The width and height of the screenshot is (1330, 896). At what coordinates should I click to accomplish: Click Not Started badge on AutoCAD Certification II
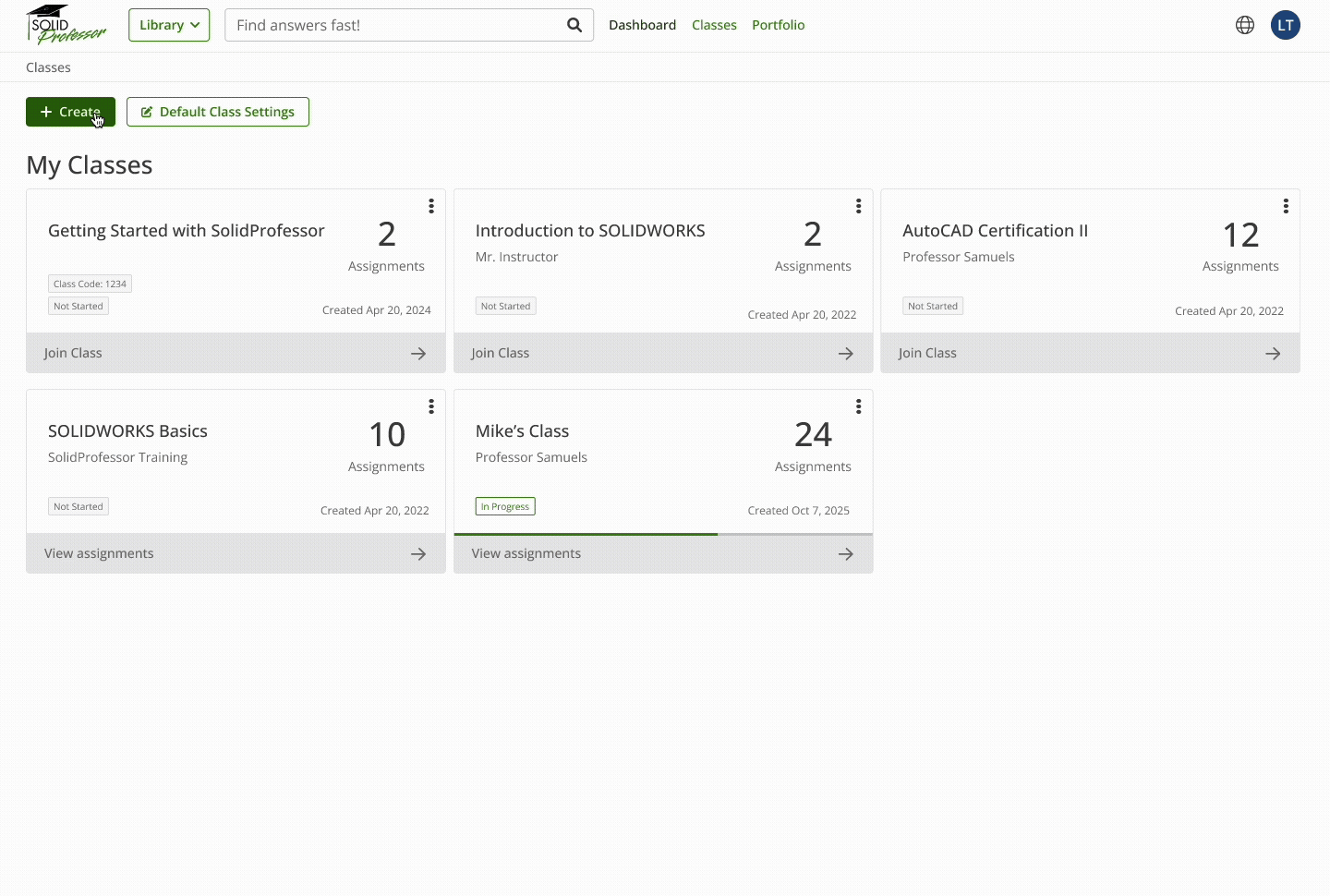pyautogui.click(x=933, y=306)
